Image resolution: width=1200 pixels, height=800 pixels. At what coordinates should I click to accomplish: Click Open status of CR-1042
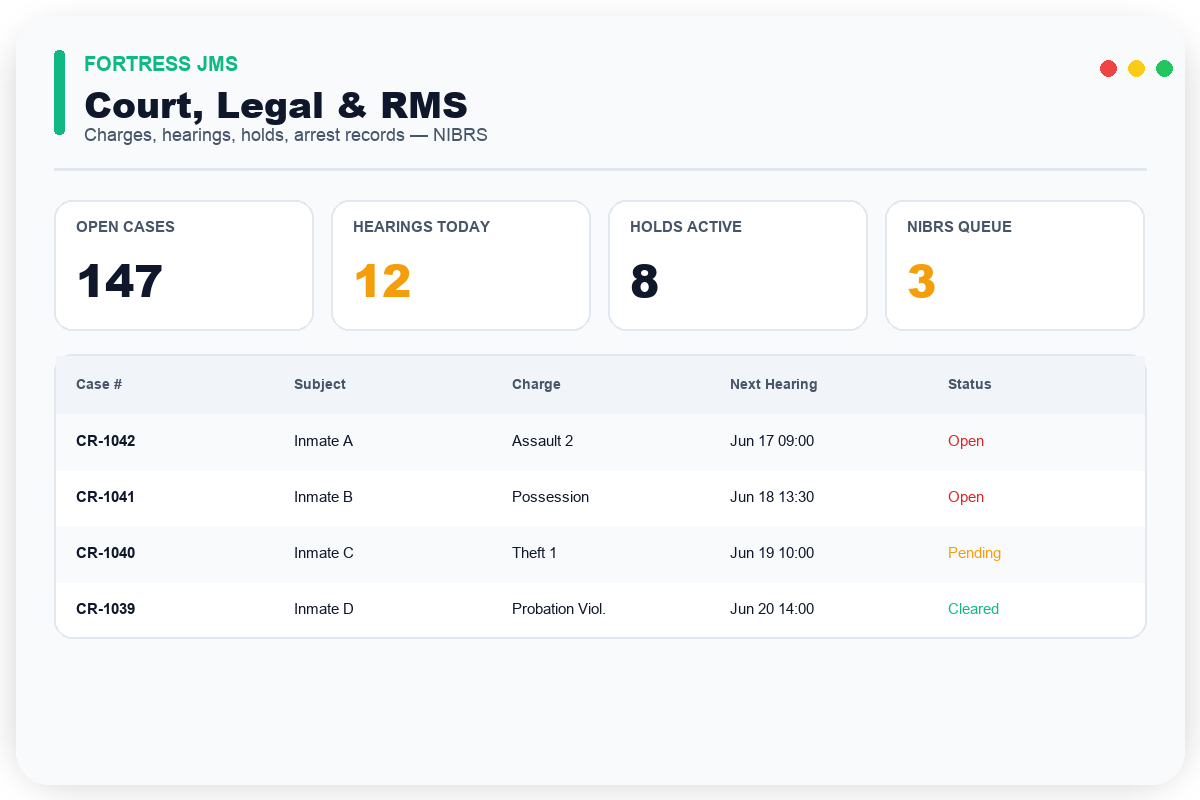(966, 441)
